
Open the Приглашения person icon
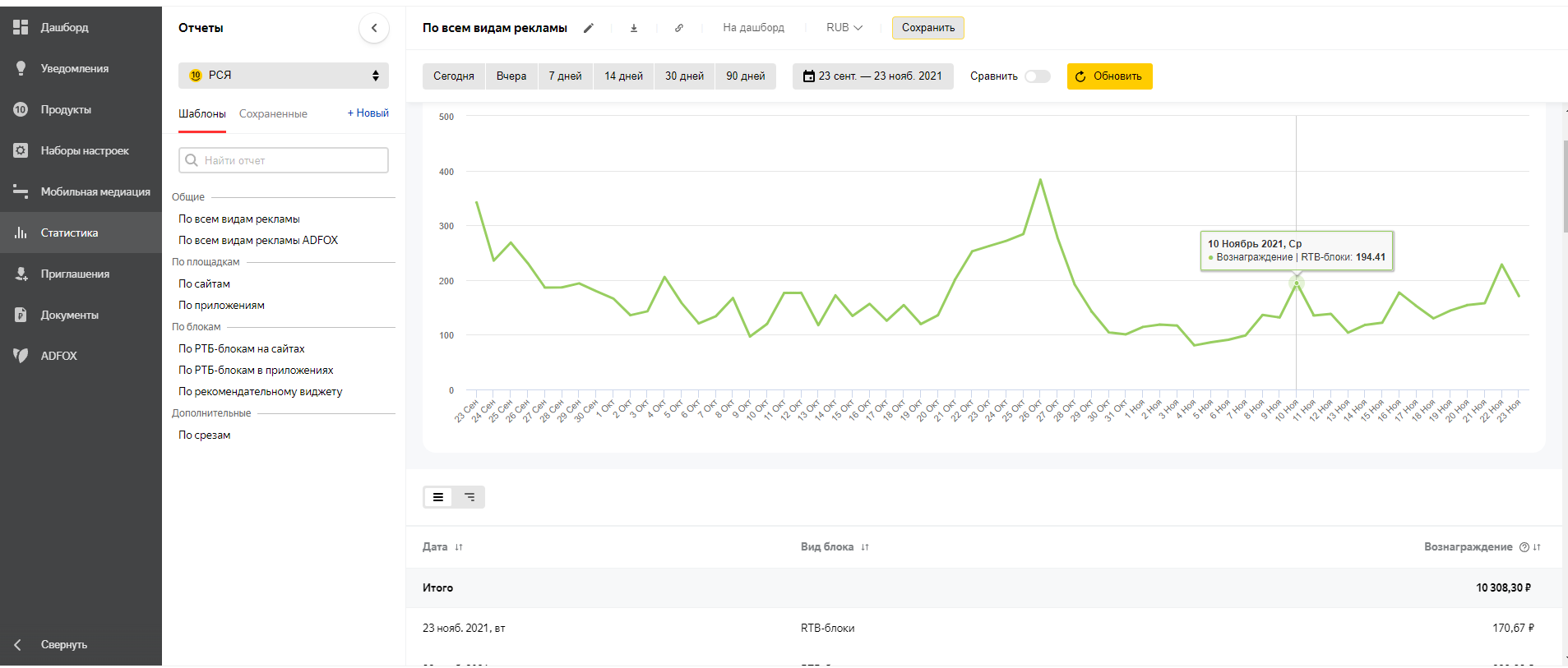21,274
